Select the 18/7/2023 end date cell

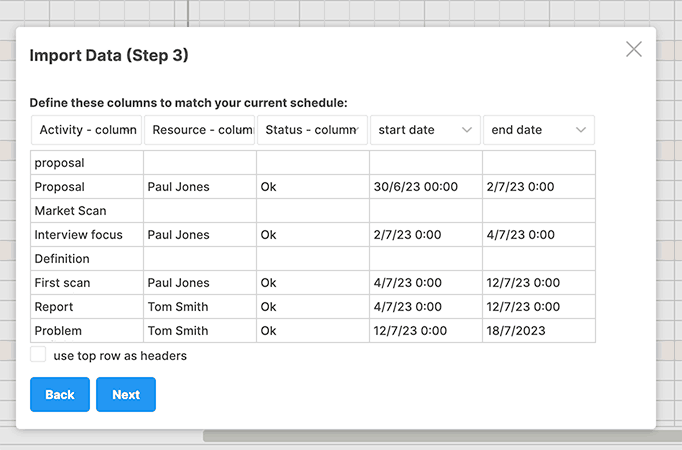[x=539, y=330]
